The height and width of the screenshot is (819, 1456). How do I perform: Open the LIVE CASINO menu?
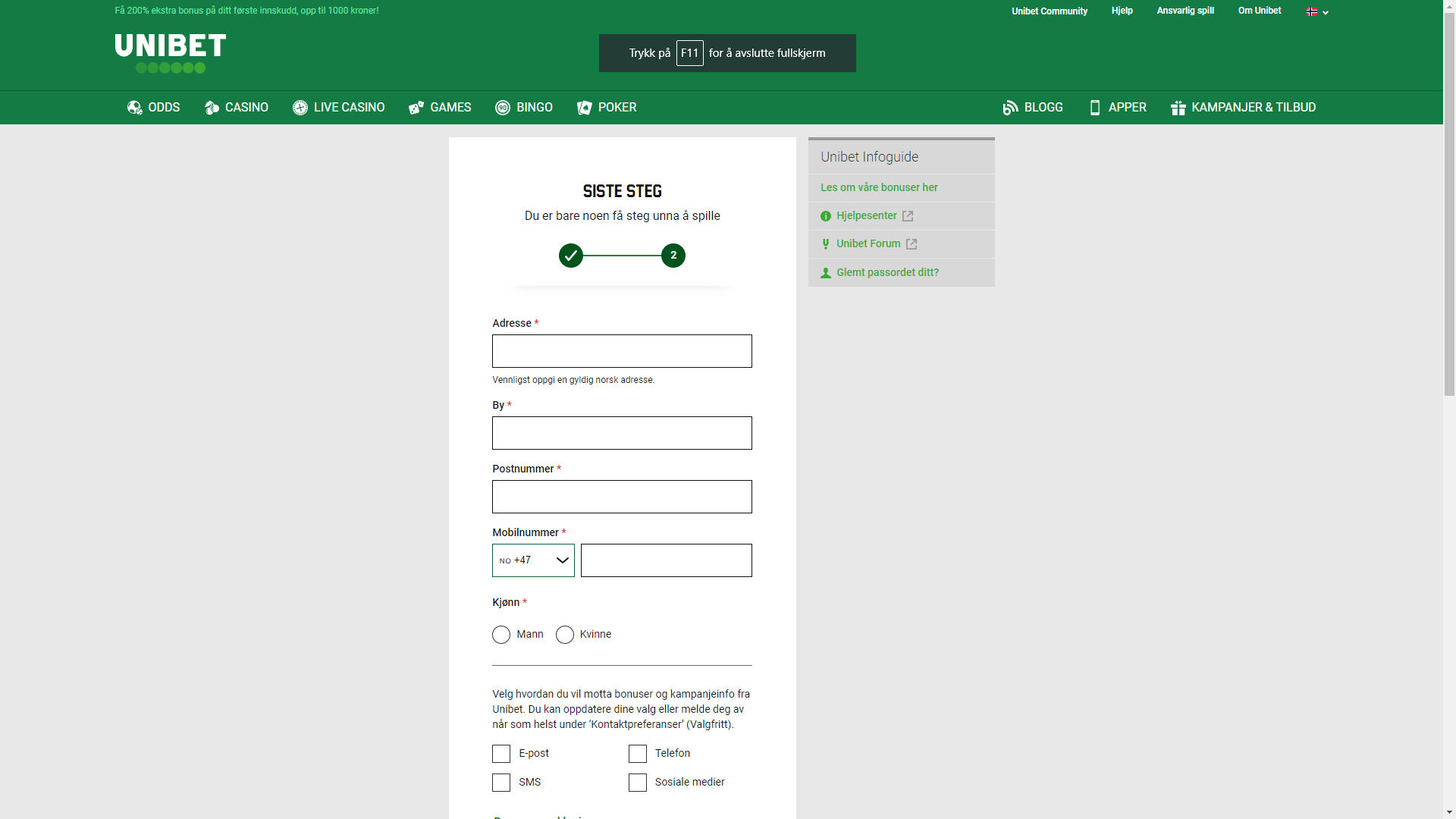pyautogui.click(x=338, y=108)
